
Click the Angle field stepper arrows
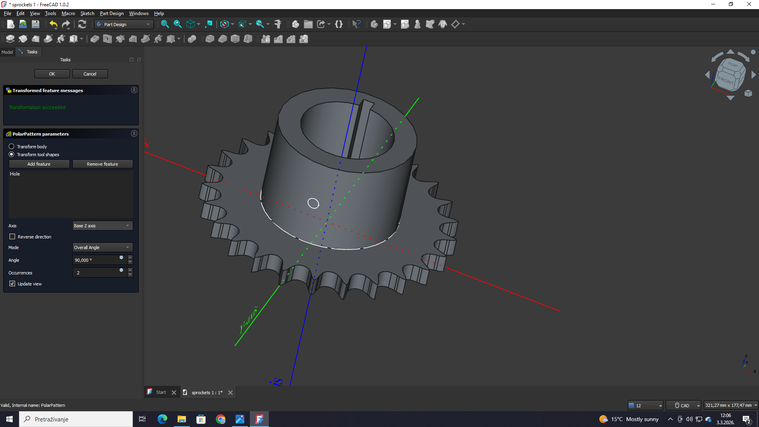pos(130,260)
